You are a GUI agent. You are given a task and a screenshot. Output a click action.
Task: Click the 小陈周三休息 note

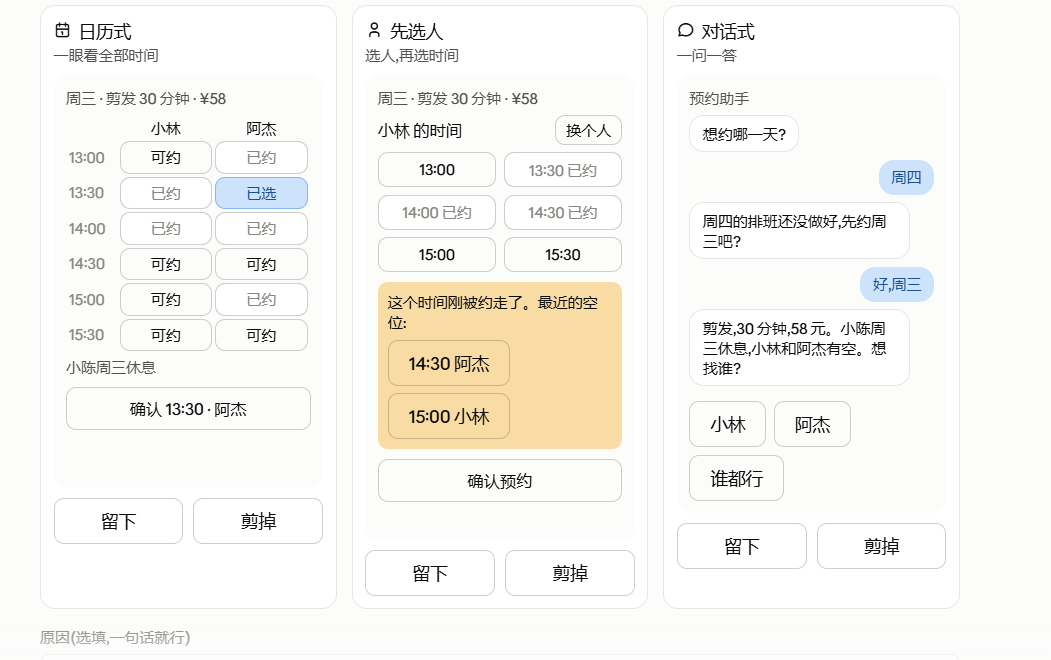(111, 367)
